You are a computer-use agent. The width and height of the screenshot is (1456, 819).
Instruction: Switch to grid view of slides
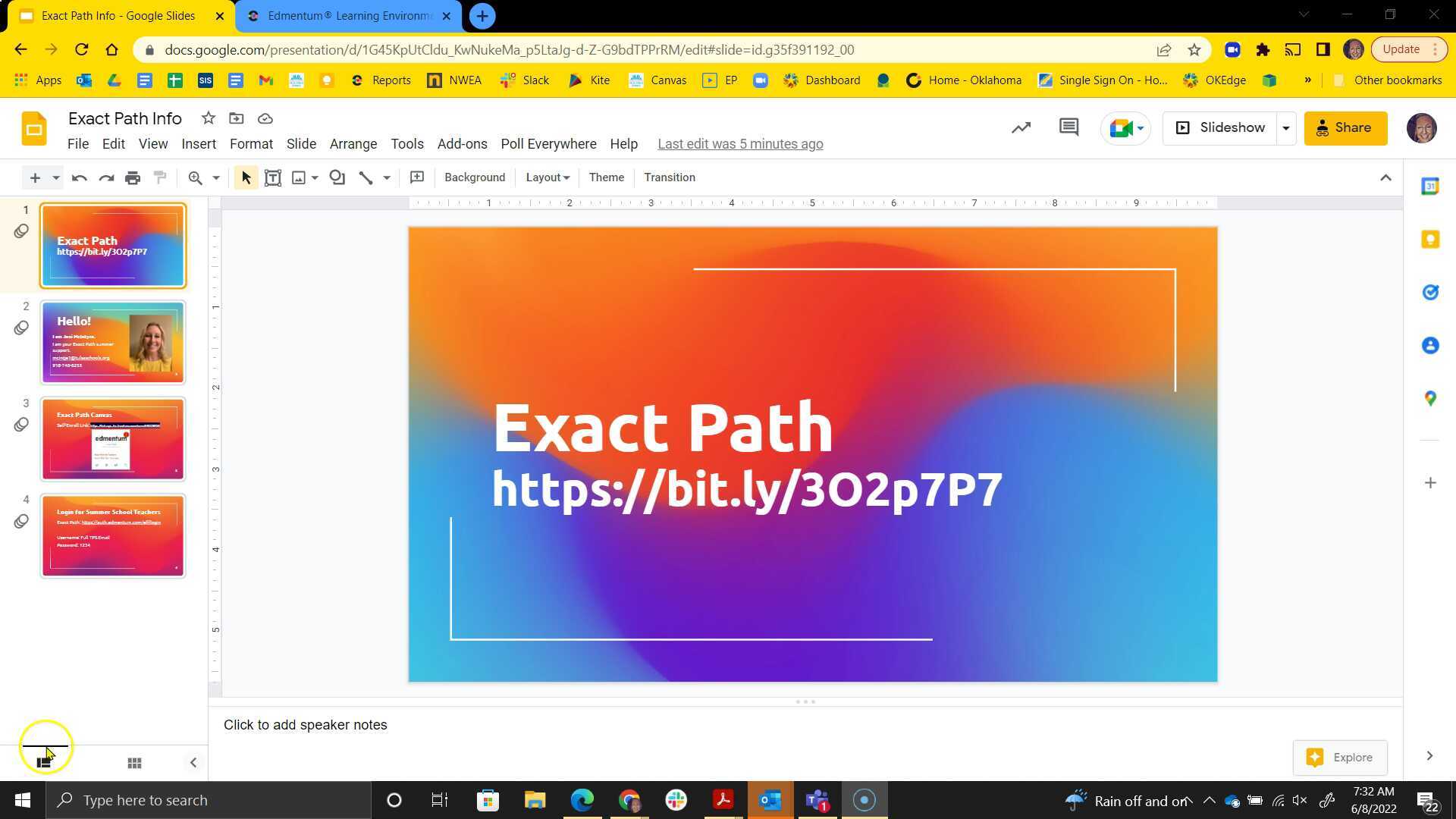click(134, 762)
